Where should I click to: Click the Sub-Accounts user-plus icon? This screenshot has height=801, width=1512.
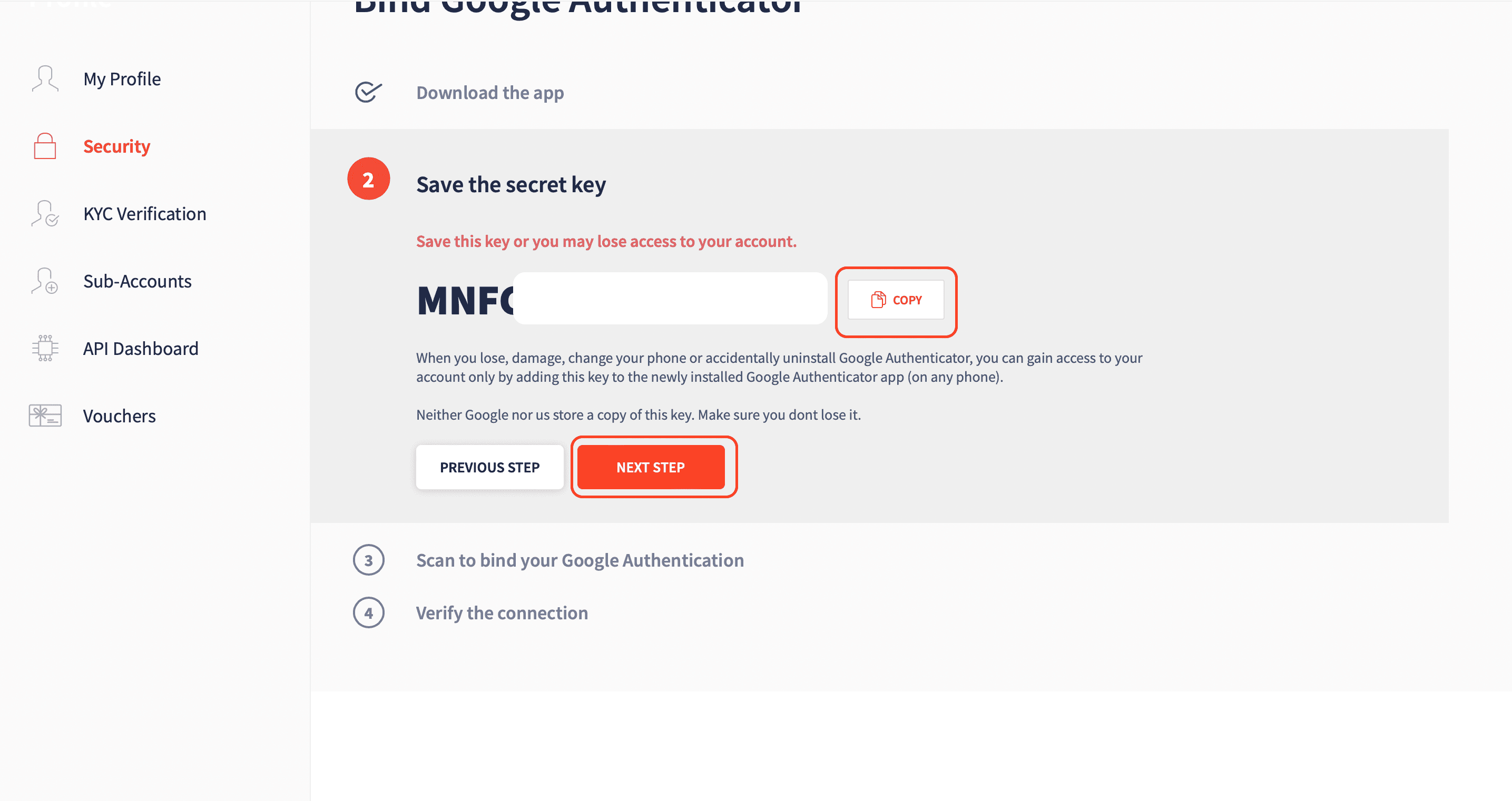tap(45, 281)
